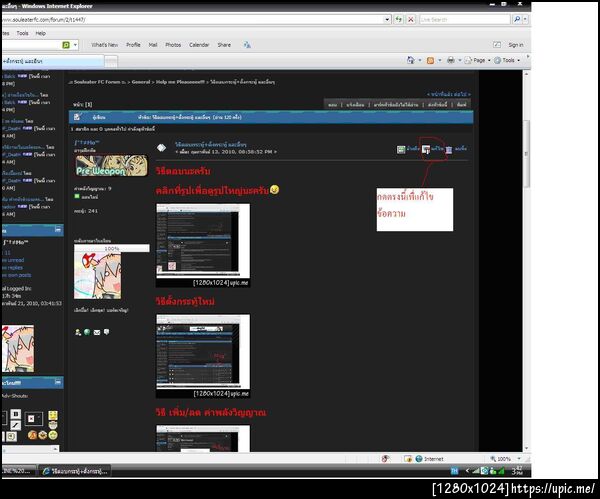600x499 pixels.
Task: Click the taskbar system clock
Action: point(517,471)
